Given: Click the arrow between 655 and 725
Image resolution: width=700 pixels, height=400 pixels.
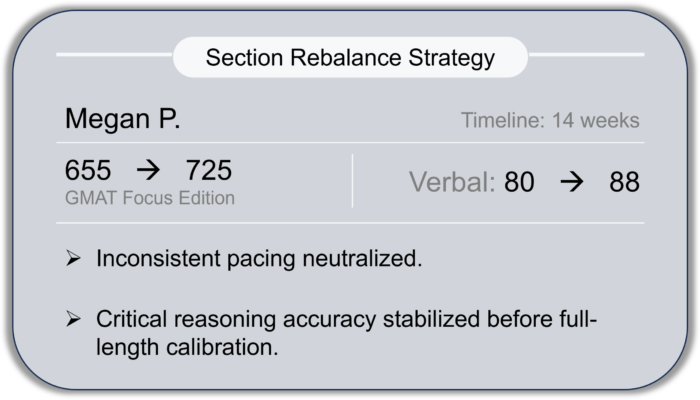Looking at the screenshot, I should [x=149, y=172].
